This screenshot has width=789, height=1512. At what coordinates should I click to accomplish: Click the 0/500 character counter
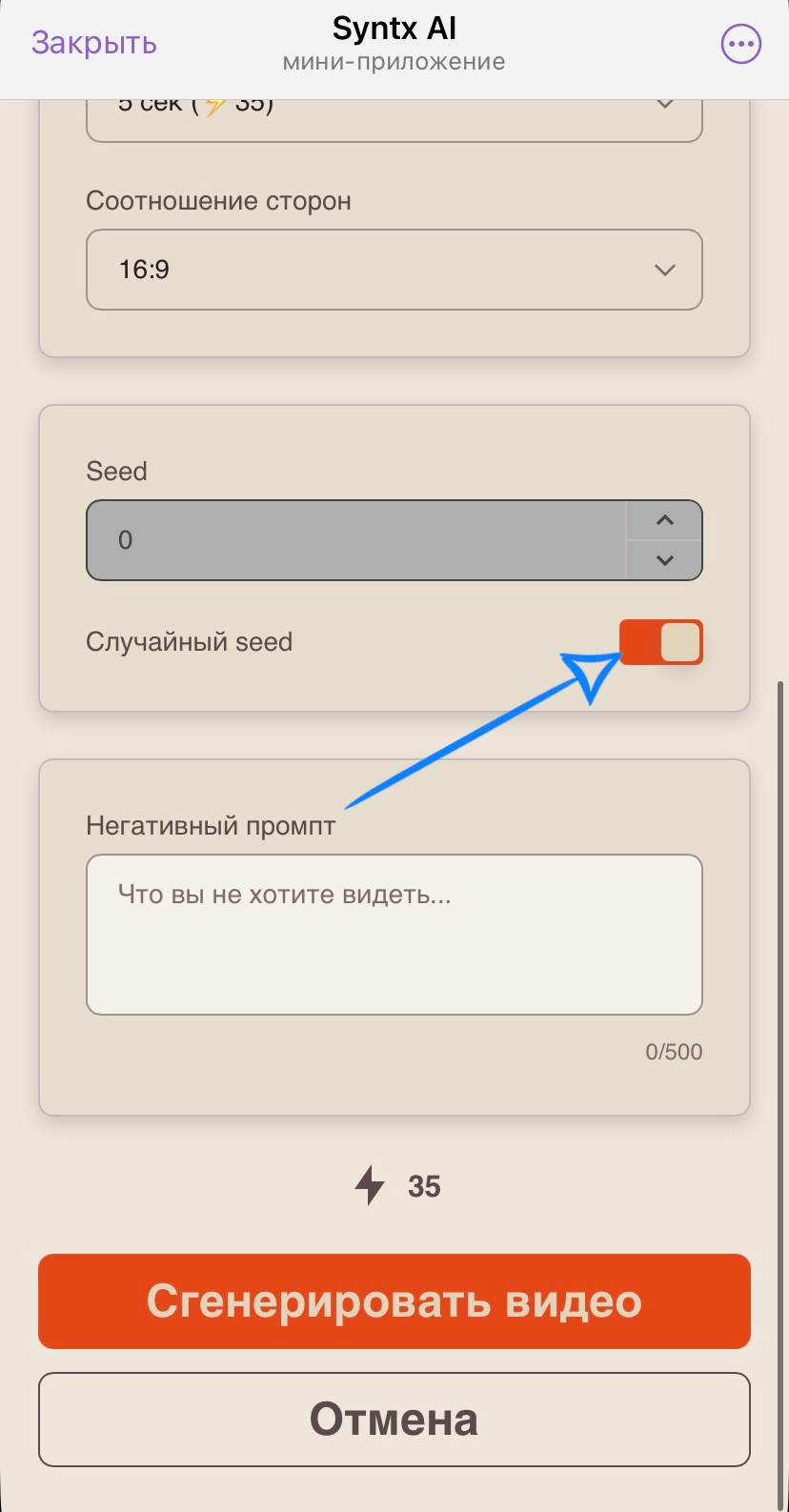(x=674, y=1052)
